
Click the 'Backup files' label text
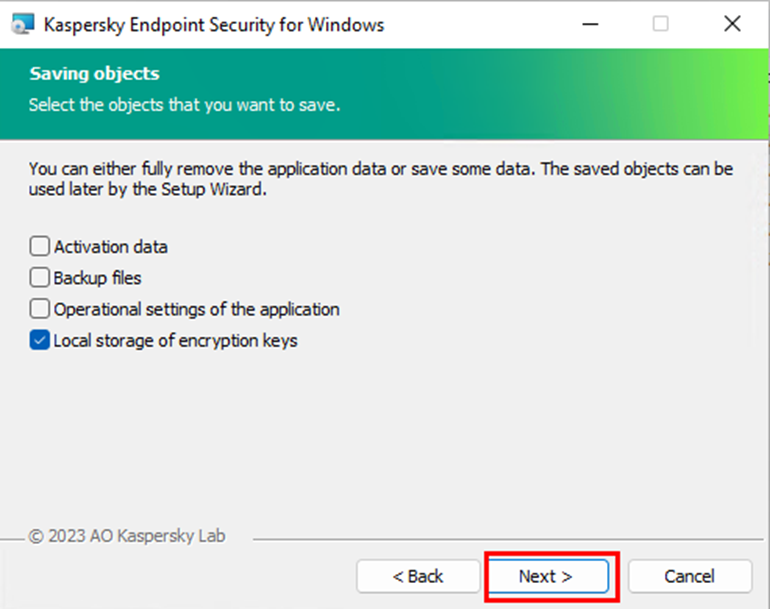coord(98,277)
